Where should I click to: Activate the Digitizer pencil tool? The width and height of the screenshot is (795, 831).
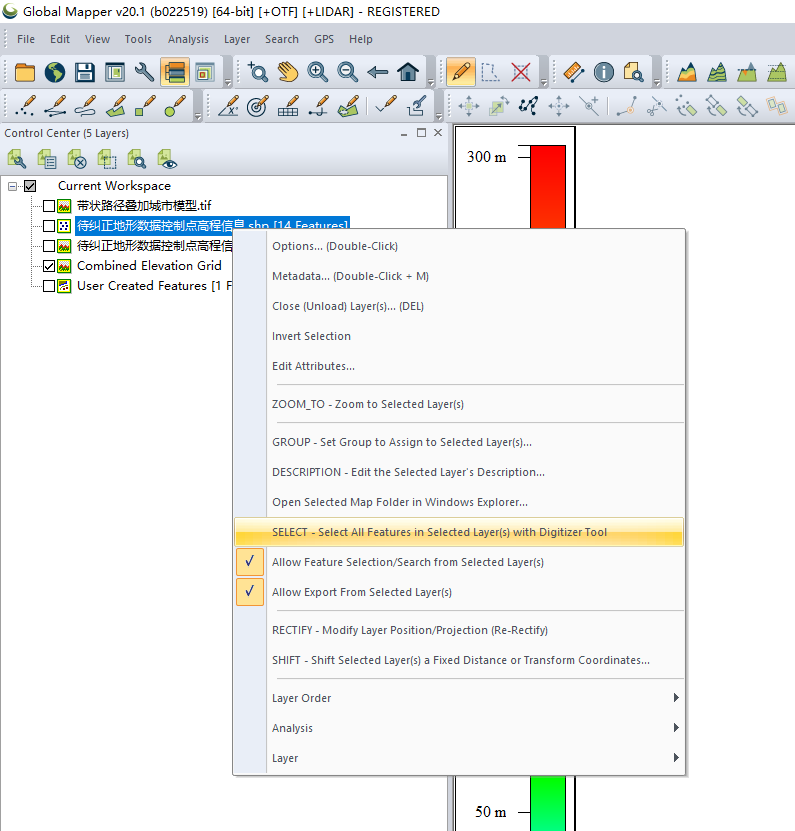pos(461,72)
